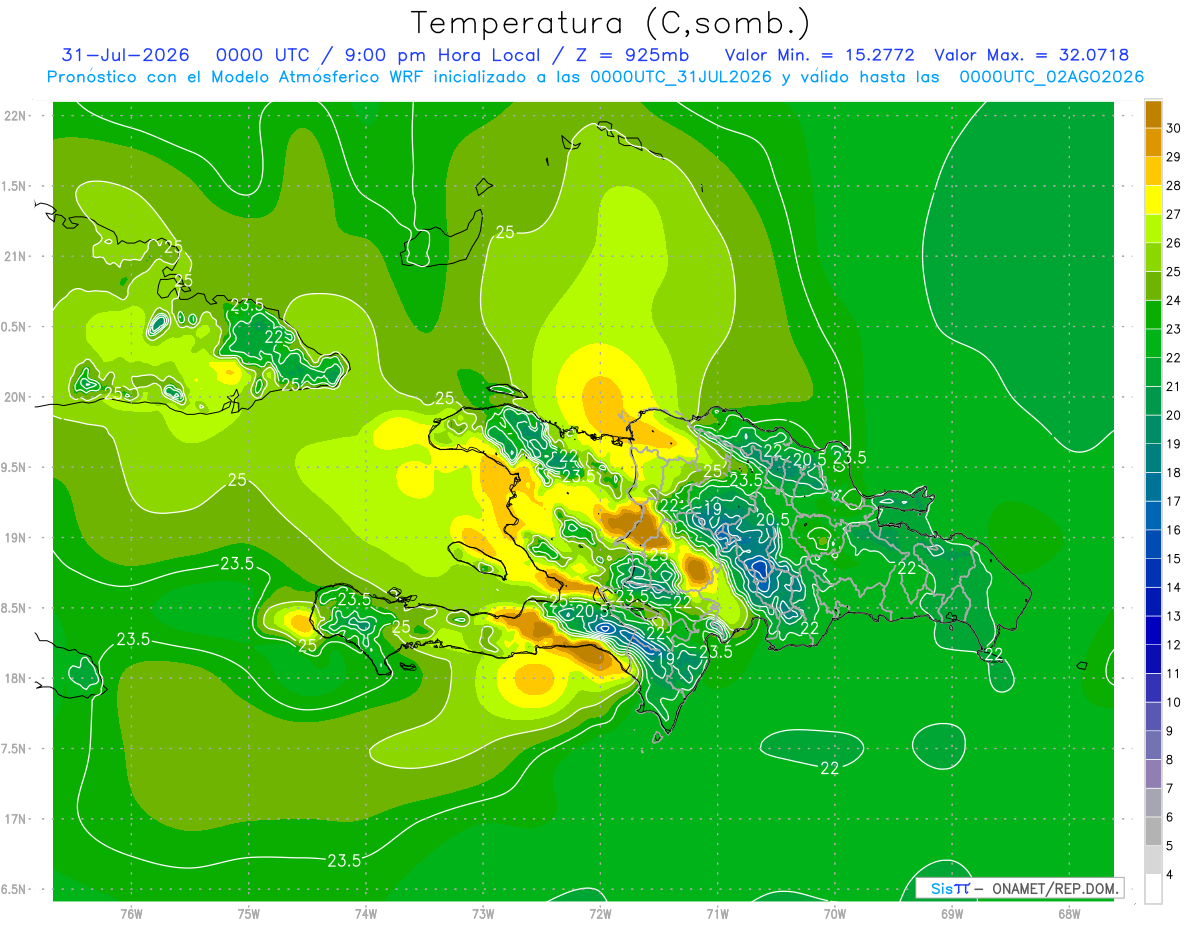
Task: Select 'Valor Max. = 32.0718' text
Action: pos(1031,55)
